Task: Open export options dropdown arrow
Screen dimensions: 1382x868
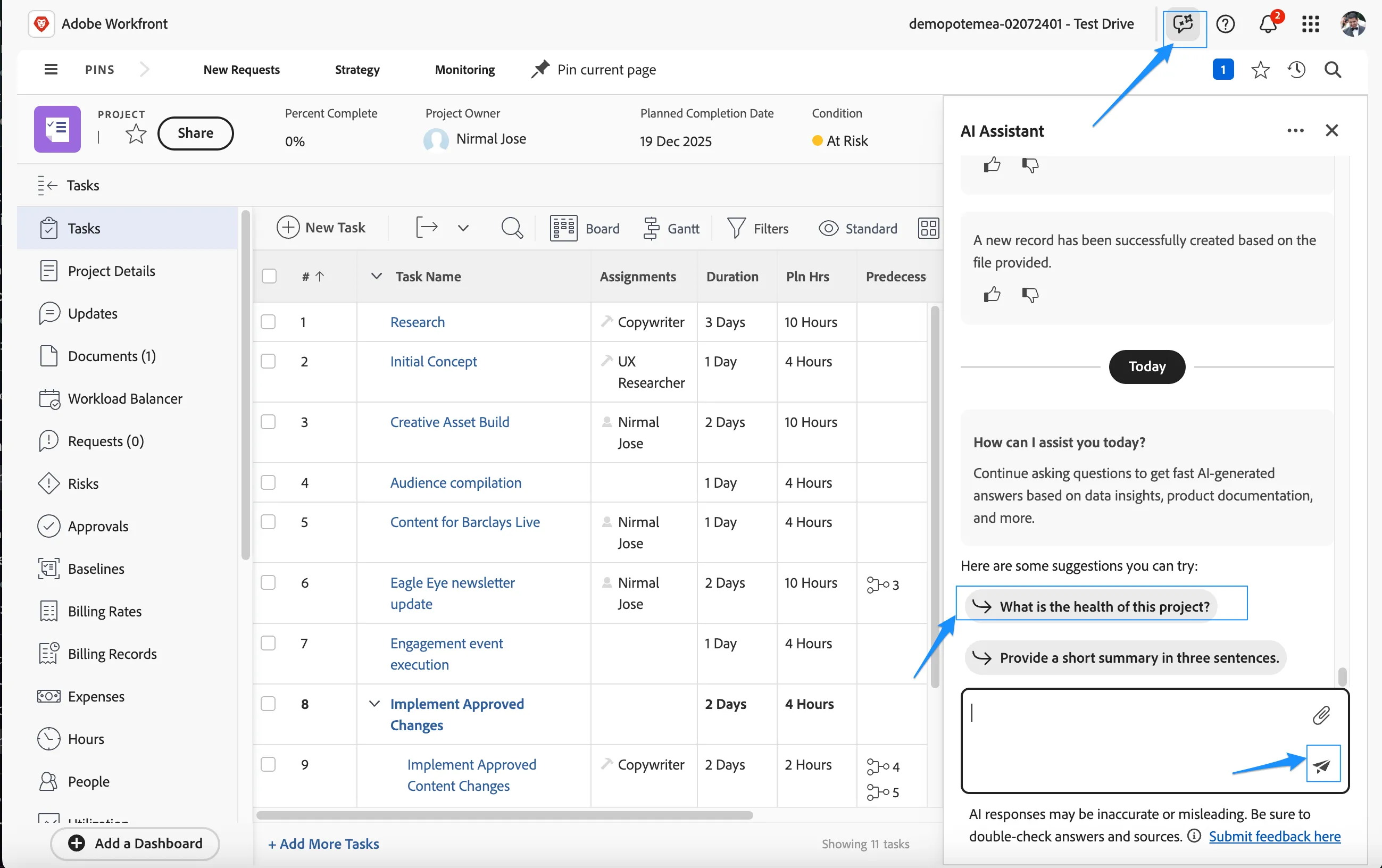Action: (463, 228)
